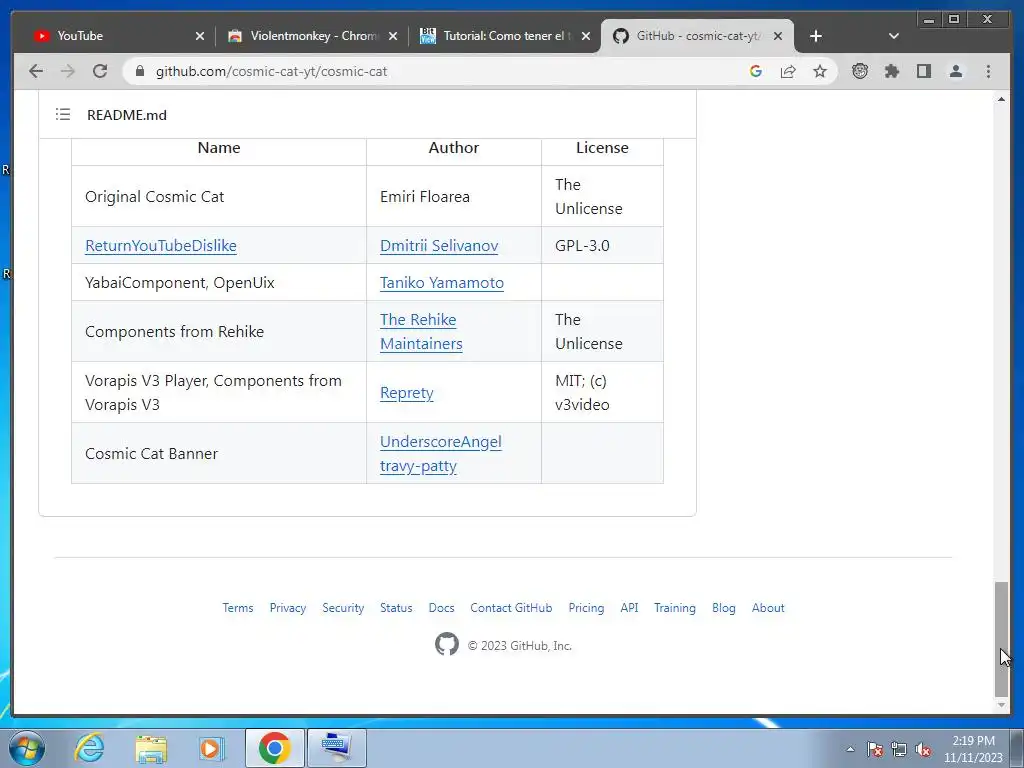The height and width of the screenshot is (768, 1024).
Task: View site info via the padlock icon
Action: pyautogui.click(x=140, y=71)
